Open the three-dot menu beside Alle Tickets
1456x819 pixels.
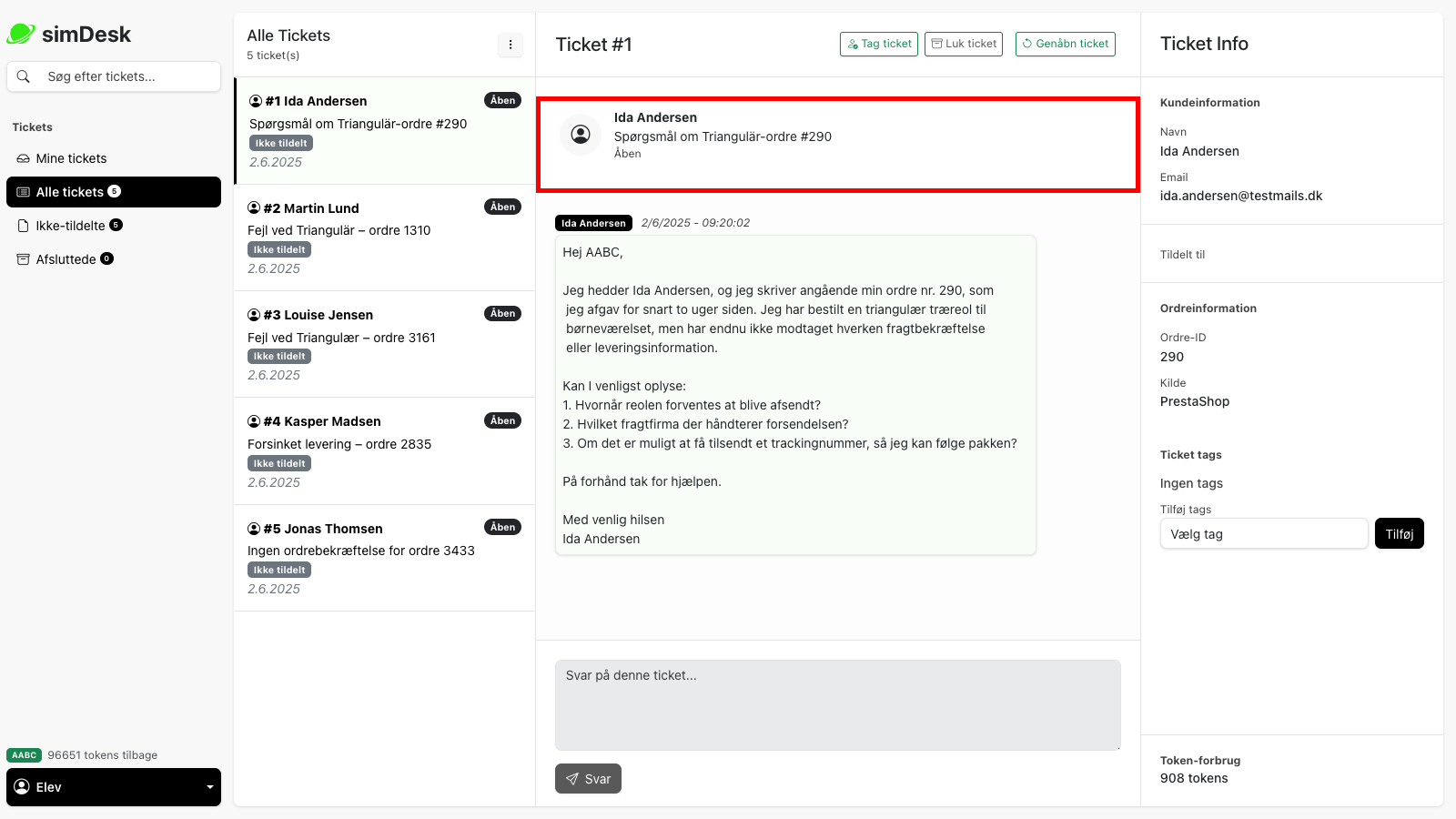coord(511,44)
